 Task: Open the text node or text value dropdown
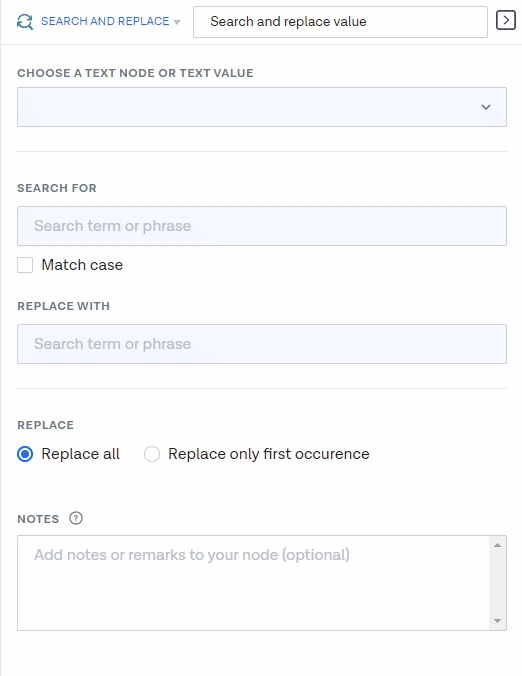pos(262,107)
